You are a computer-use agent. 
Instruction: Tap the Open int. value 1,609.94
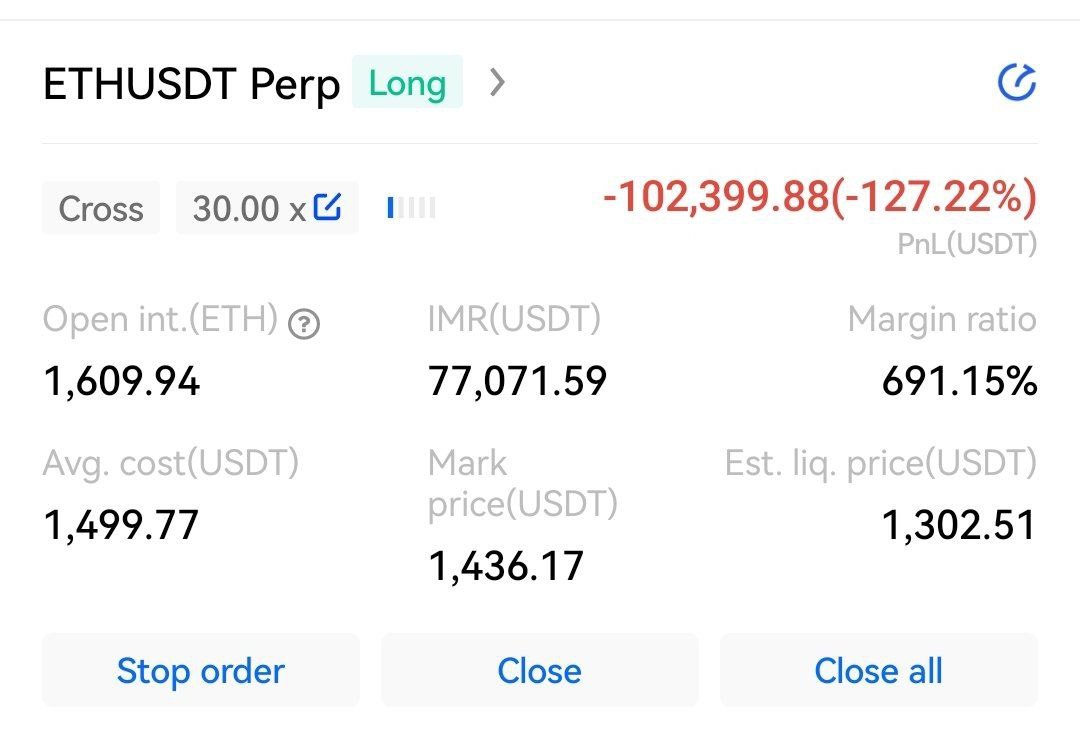click(122, 380)
